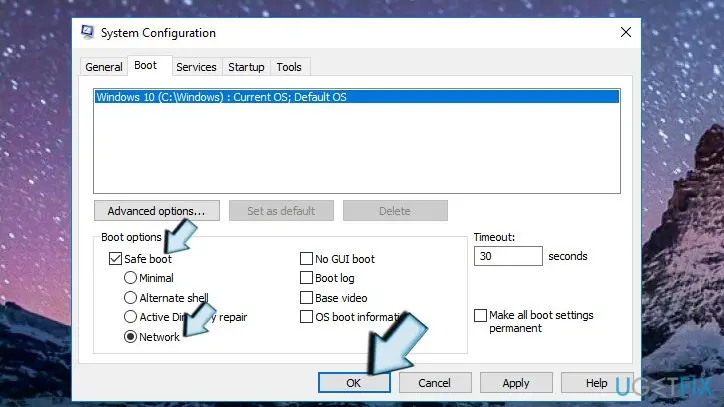Click the Cancel button
The height and width of the screenshot is (407, 724).
[x=434, y=383]
